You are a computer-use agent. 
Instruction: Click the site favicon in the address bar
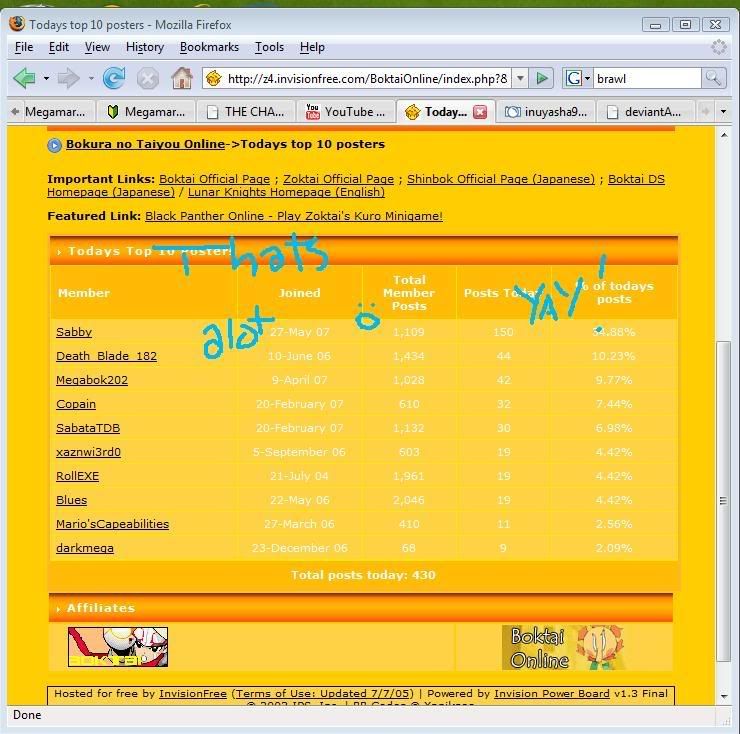pyautogui.click(x=214, y=78)
